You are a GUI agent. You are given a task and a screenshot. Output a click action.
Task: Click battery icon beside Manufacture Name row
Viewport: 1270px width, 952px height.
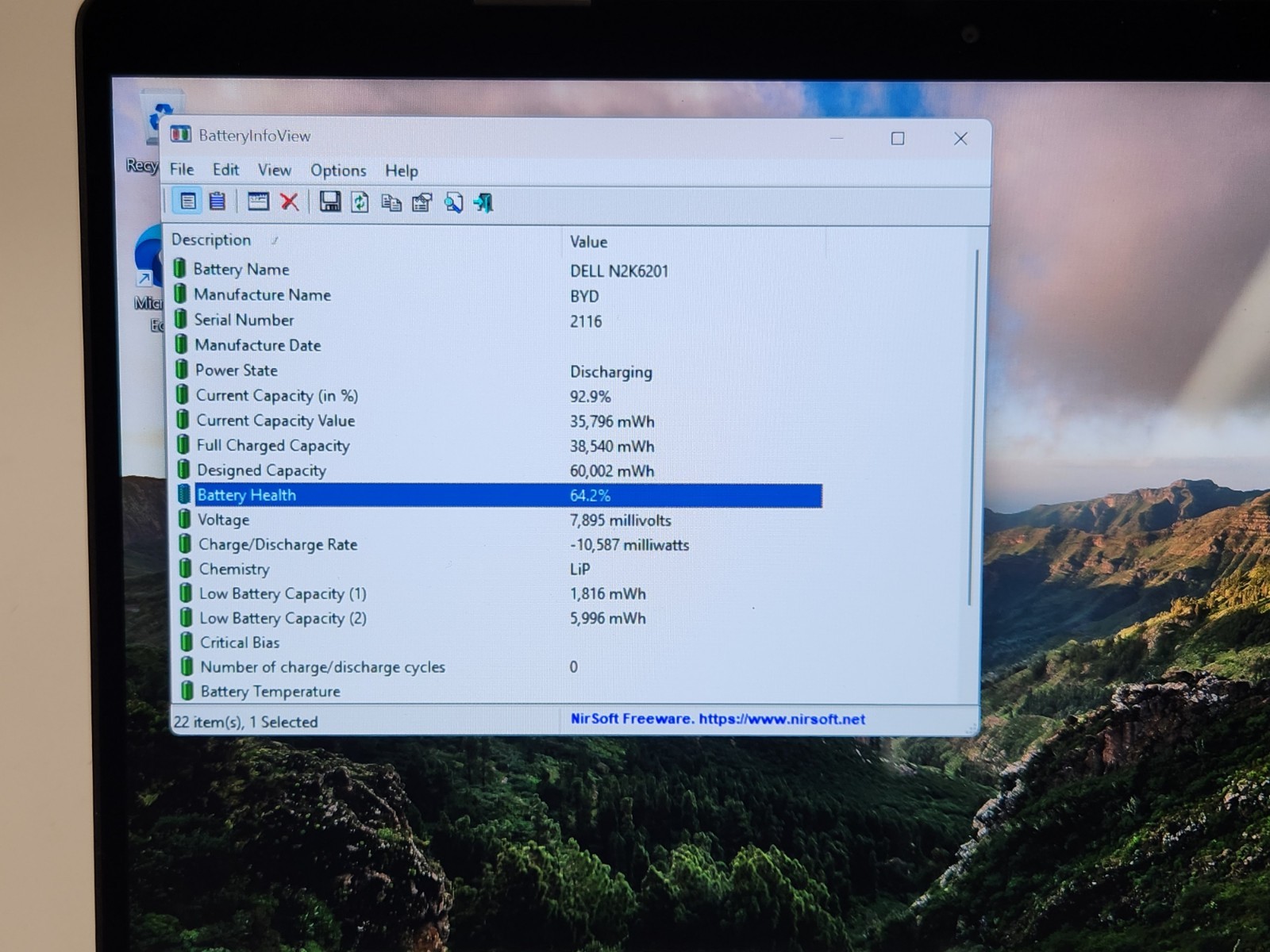(x=180, y=294)
